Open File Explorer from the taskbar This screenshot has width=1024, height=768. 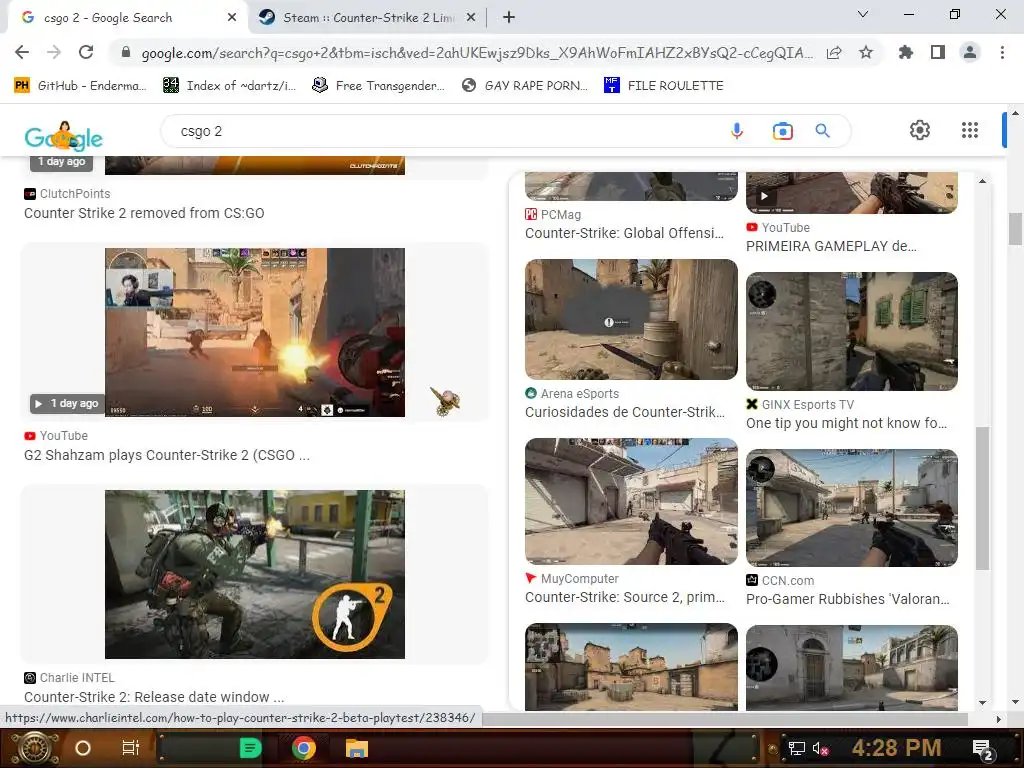(356, 748)
